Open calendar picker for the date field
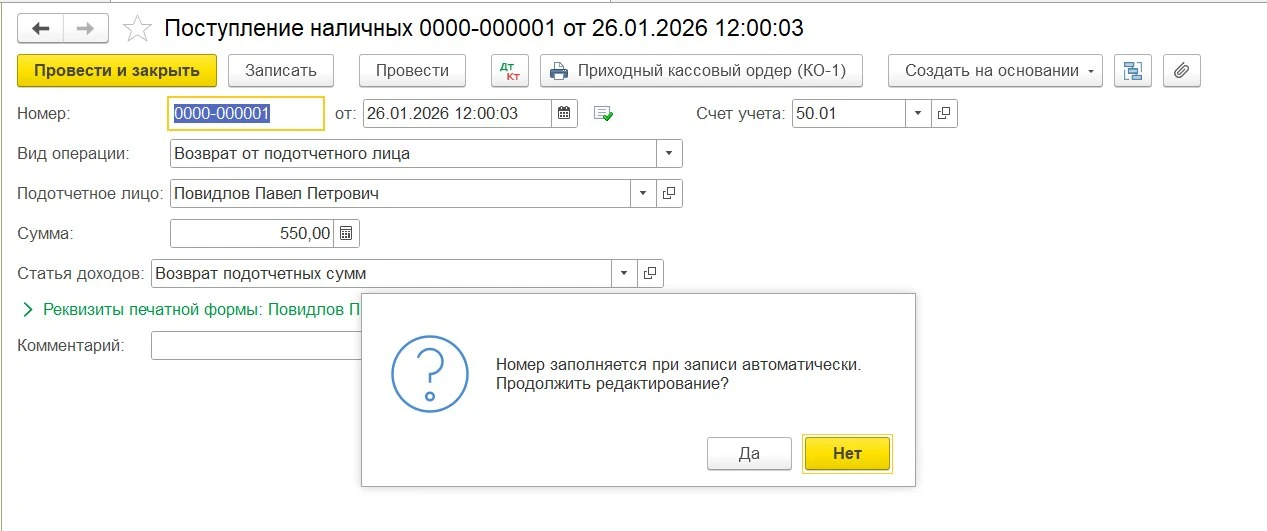The height and width of the screenshot is (531, 1267). (564, 113)
